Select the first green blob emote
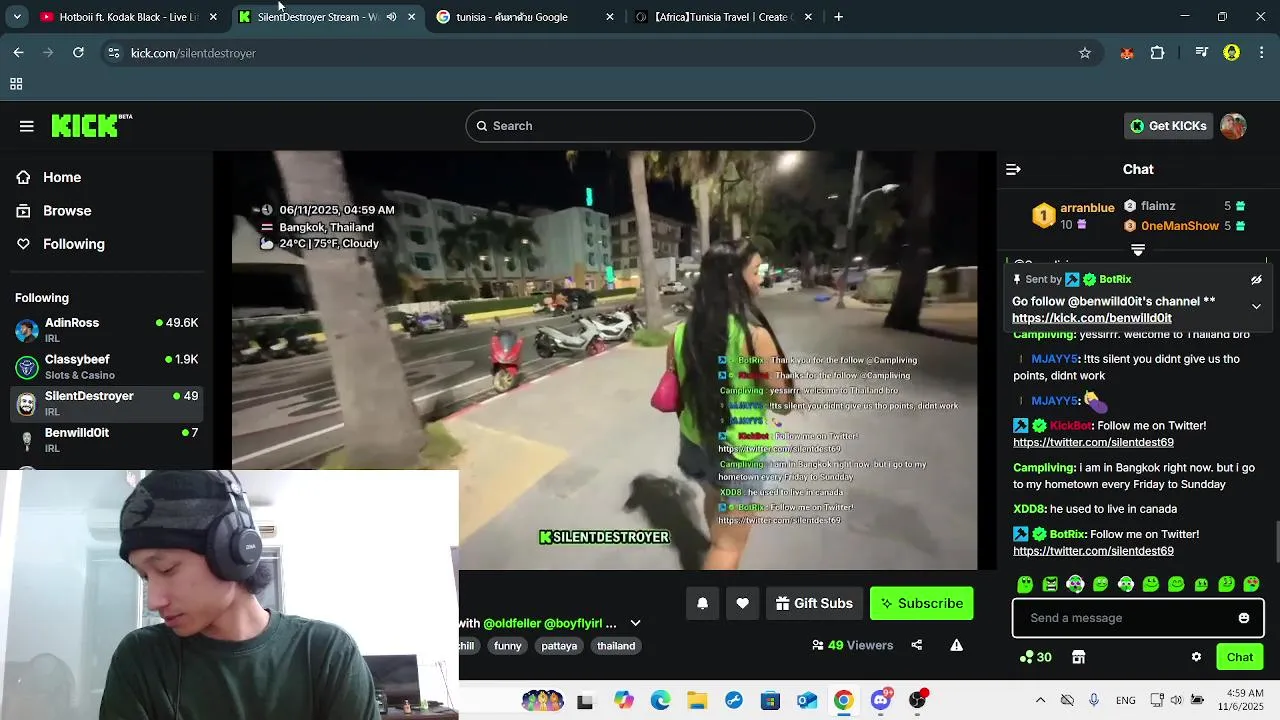This screenshot has width=1280, height=720. 1025,584
